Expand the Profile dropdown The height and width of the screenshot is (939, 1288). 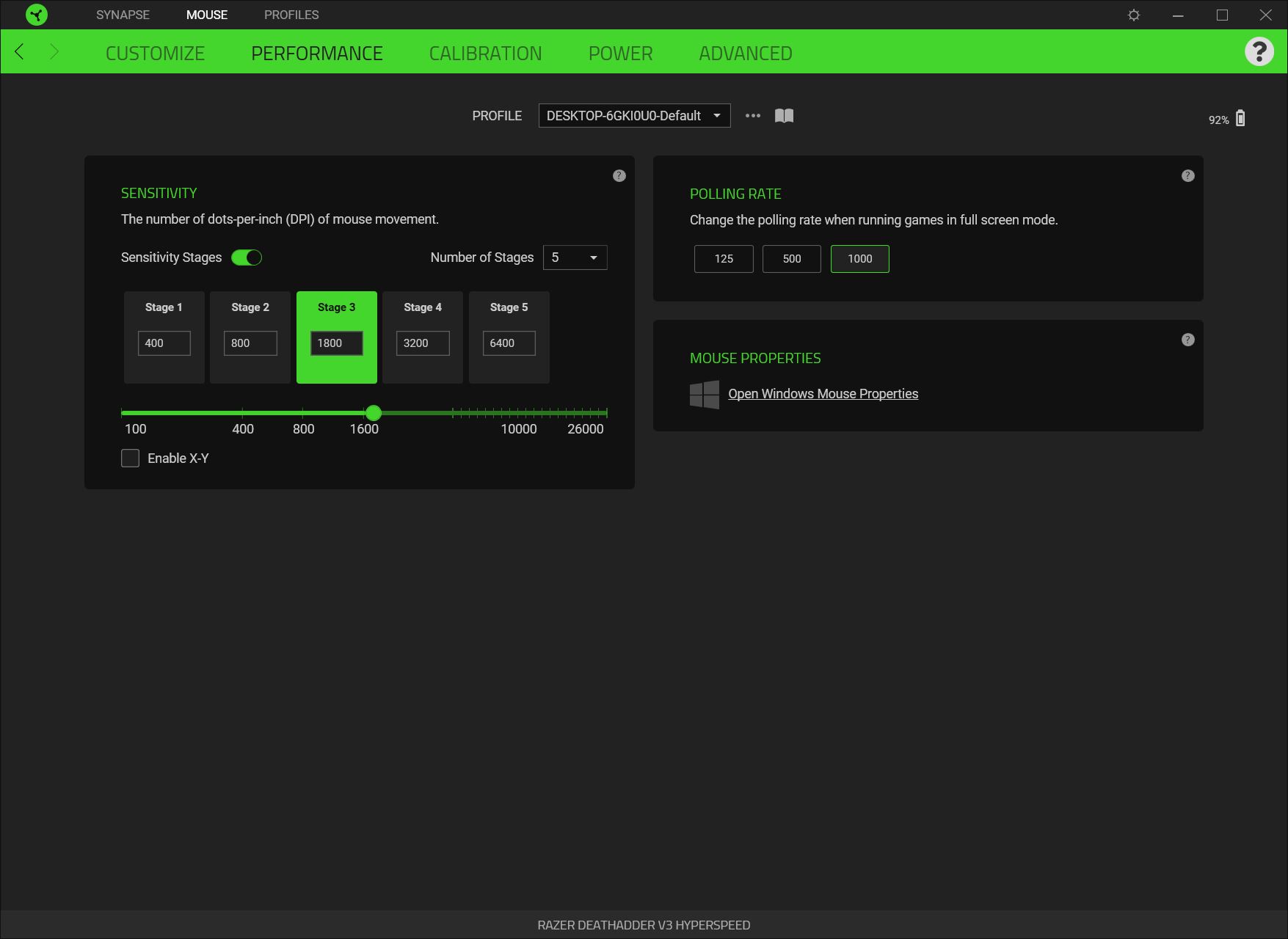pos(635,116)
